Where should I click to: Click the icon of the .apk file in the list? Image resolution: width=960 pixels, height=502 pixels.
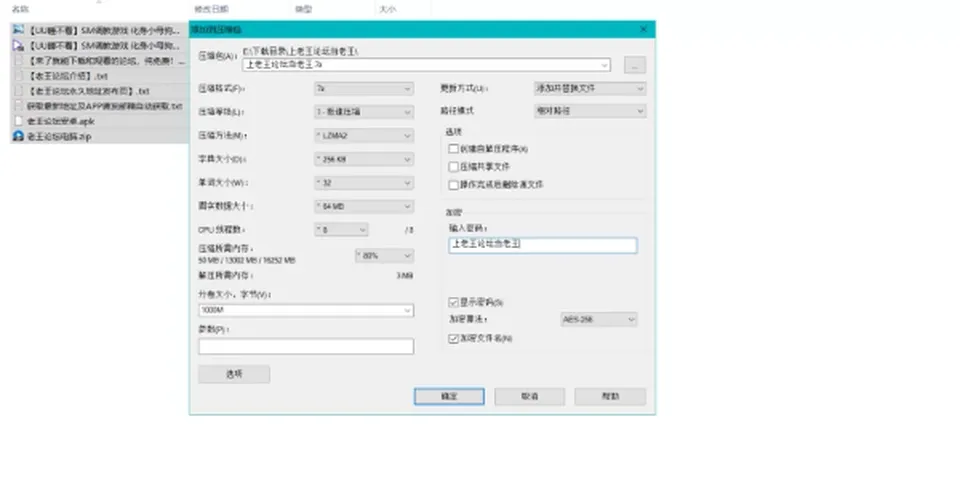tap(18, 121)
